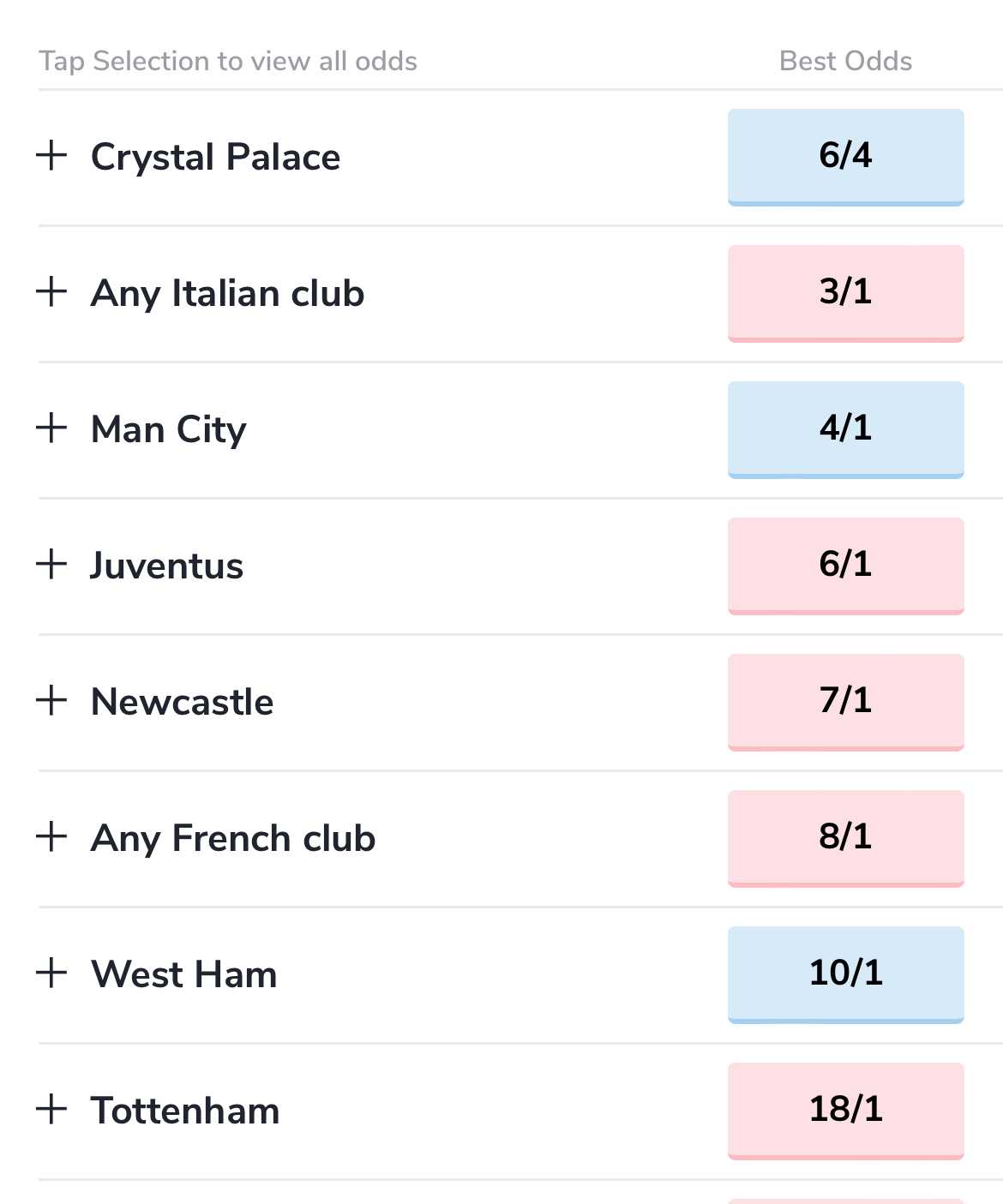The image size is (1003, 1204).
Task: Expand the Any Italian club plus icon
Action: click(51, 291)
